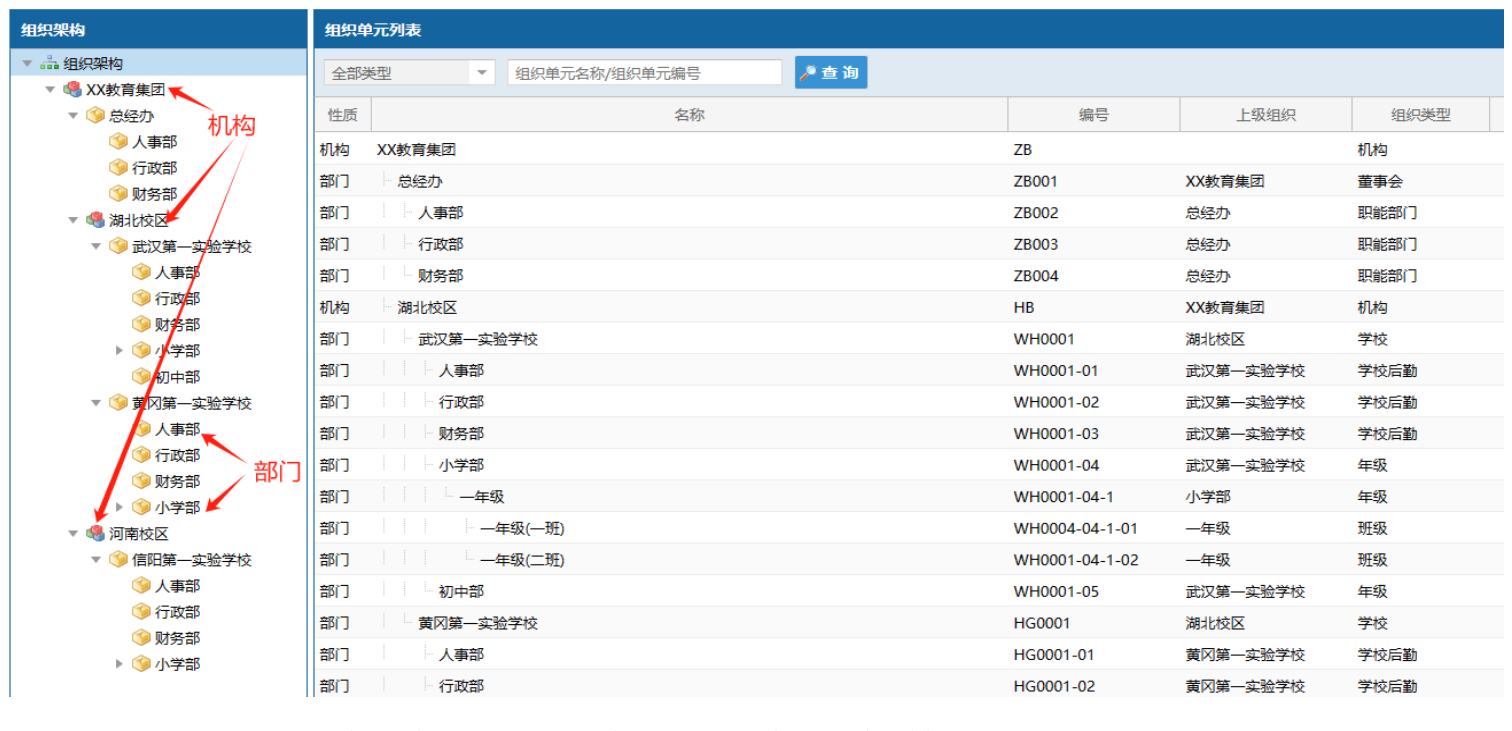Click the HG0001-02 code cell
The image size is (1512, 731).
pyautogui.click(x=1094, y=686)
